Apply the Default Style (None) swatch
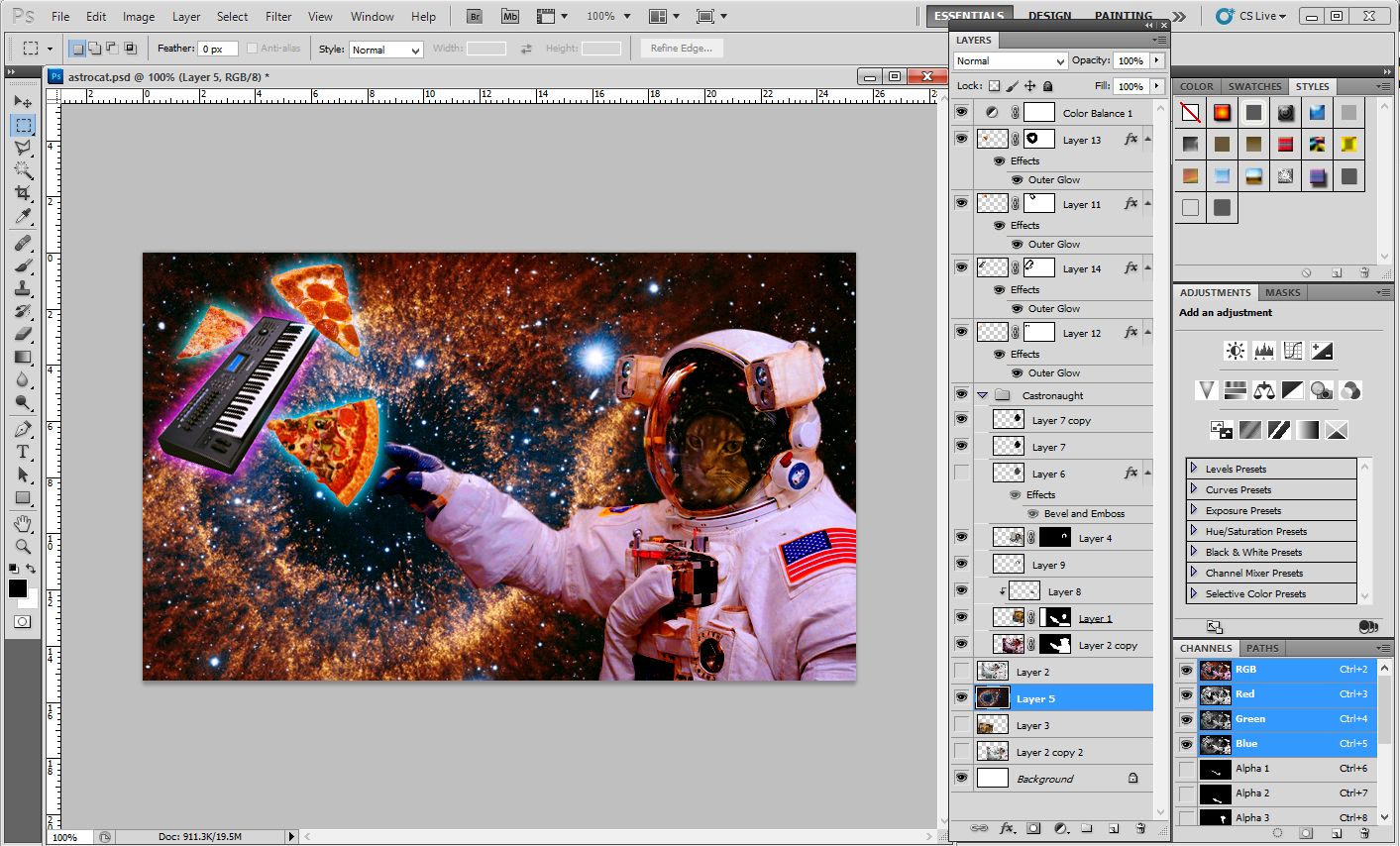1400x846 pixels. (1190, 112)
